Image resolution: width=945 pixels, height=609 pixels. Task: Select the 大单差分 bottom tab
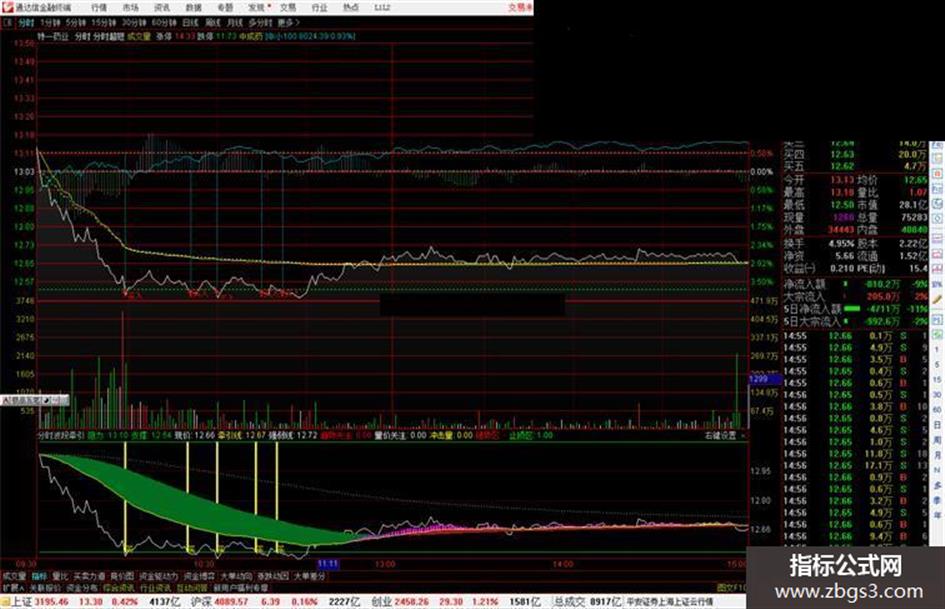pos(309,576)
